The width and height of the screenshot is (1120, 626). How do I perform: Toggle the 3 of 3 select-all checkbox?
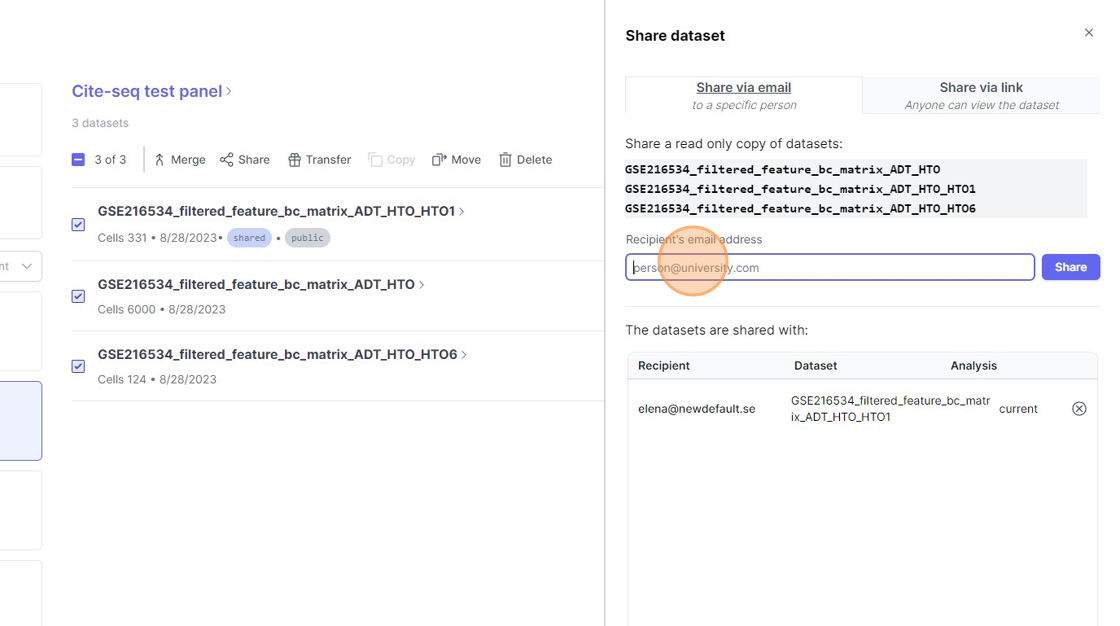pos(78,160)
